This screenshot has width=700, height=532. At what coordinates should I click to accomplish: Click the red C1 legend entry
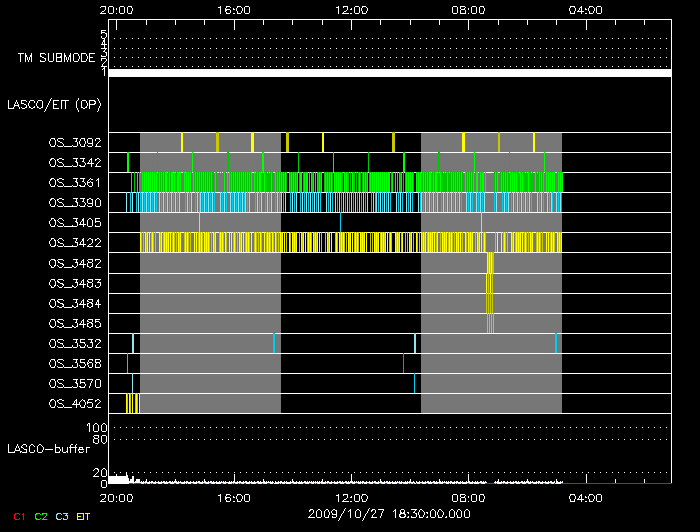(19, 516)
